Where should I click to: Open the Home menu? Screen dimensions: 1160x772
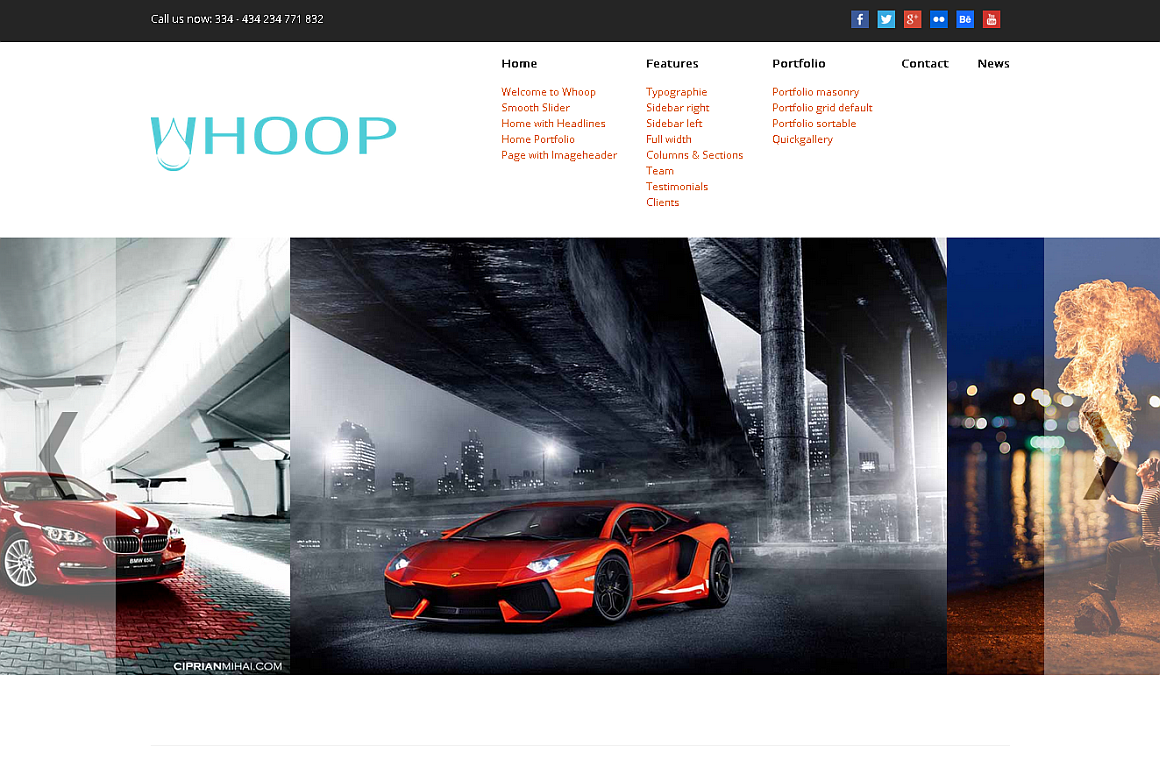pos(519,64)
